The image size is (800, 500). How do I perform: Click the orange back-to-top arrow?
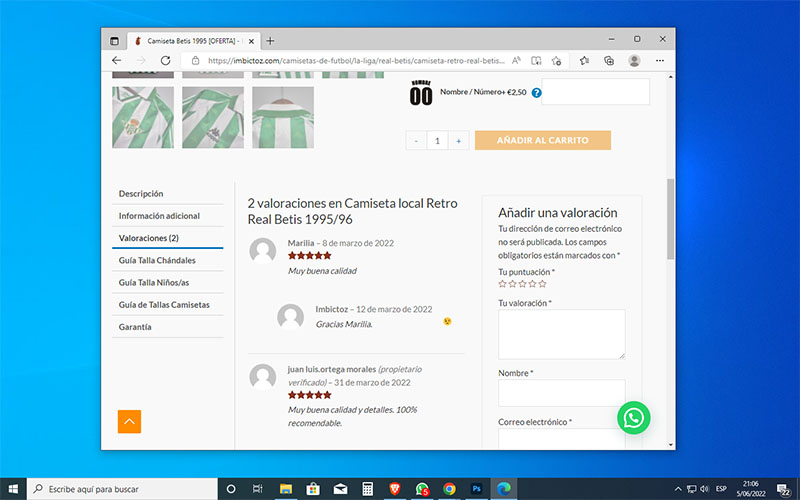[130, 421]
